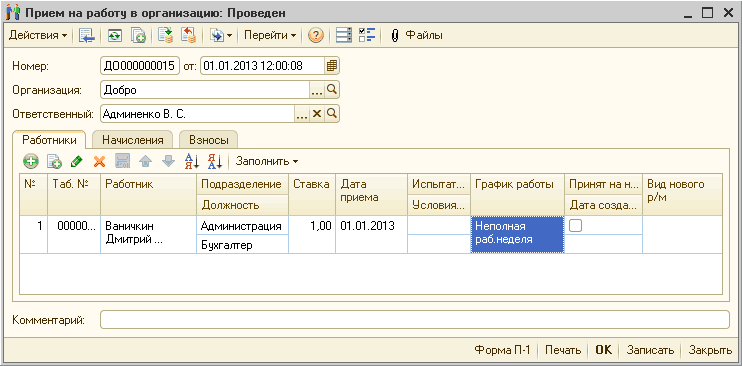The height and width of the screenshot is (366, 742).
Task: Click the Организация field containing Добро
Action: pyautogui.click(x=205, y=89)
